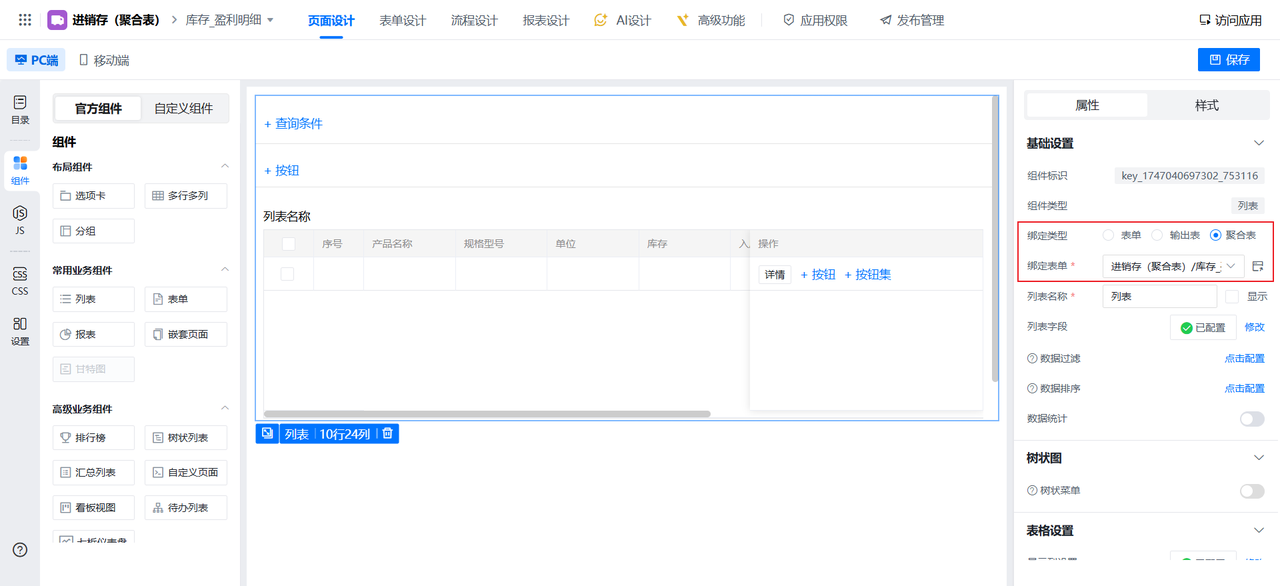
Task: Collapse the 基础设置 section
Action: pos(1258,144)
